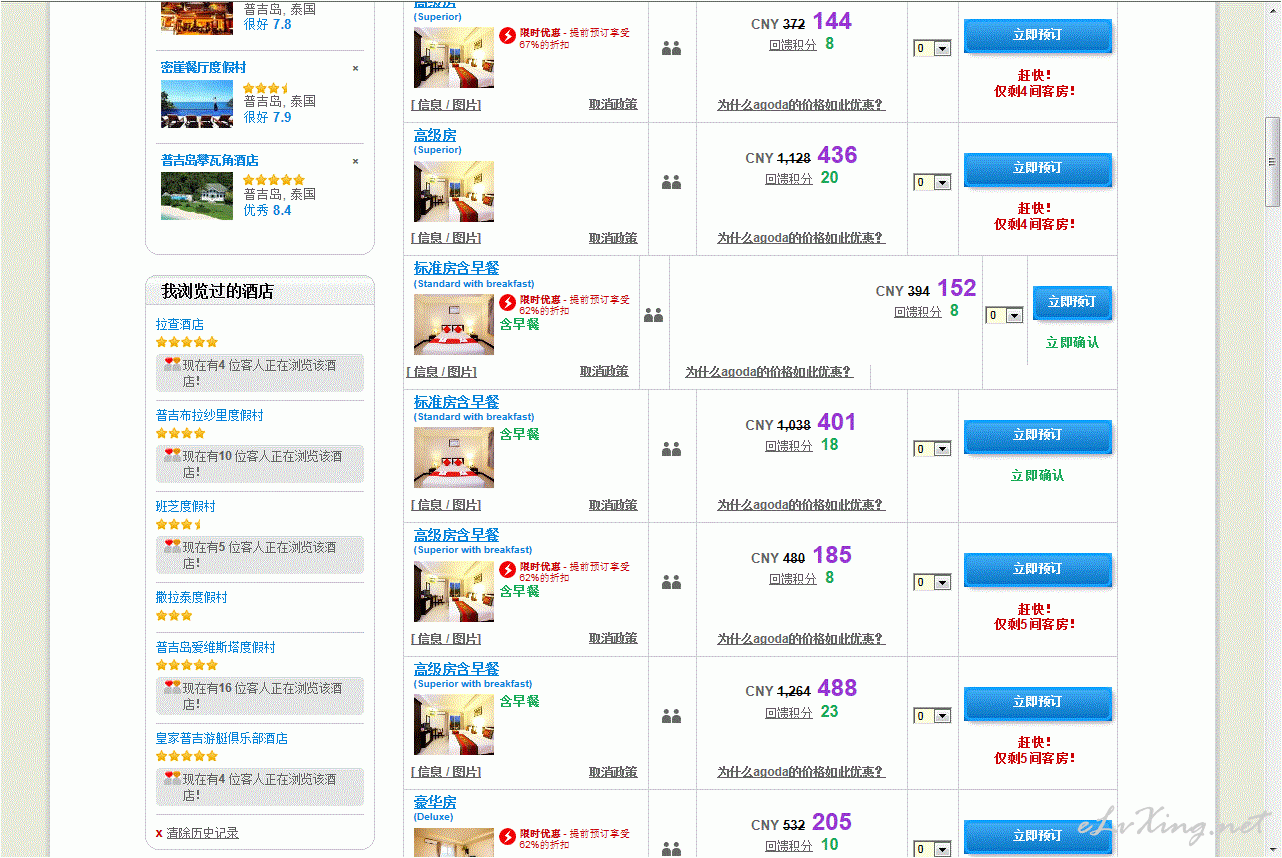The image size is (1282, 858).
Task: Open 普吉布拉纱里度假村 from browsed hotels
Action: pyautogui.click(x=210, y=415)
